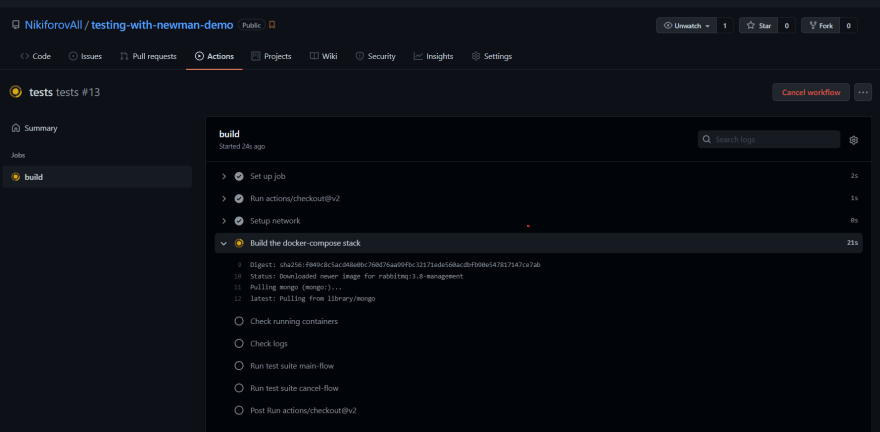Open the Wiki tab
Image resolution: width=880 pixels, height=432 pixels.
pos(323,56)
